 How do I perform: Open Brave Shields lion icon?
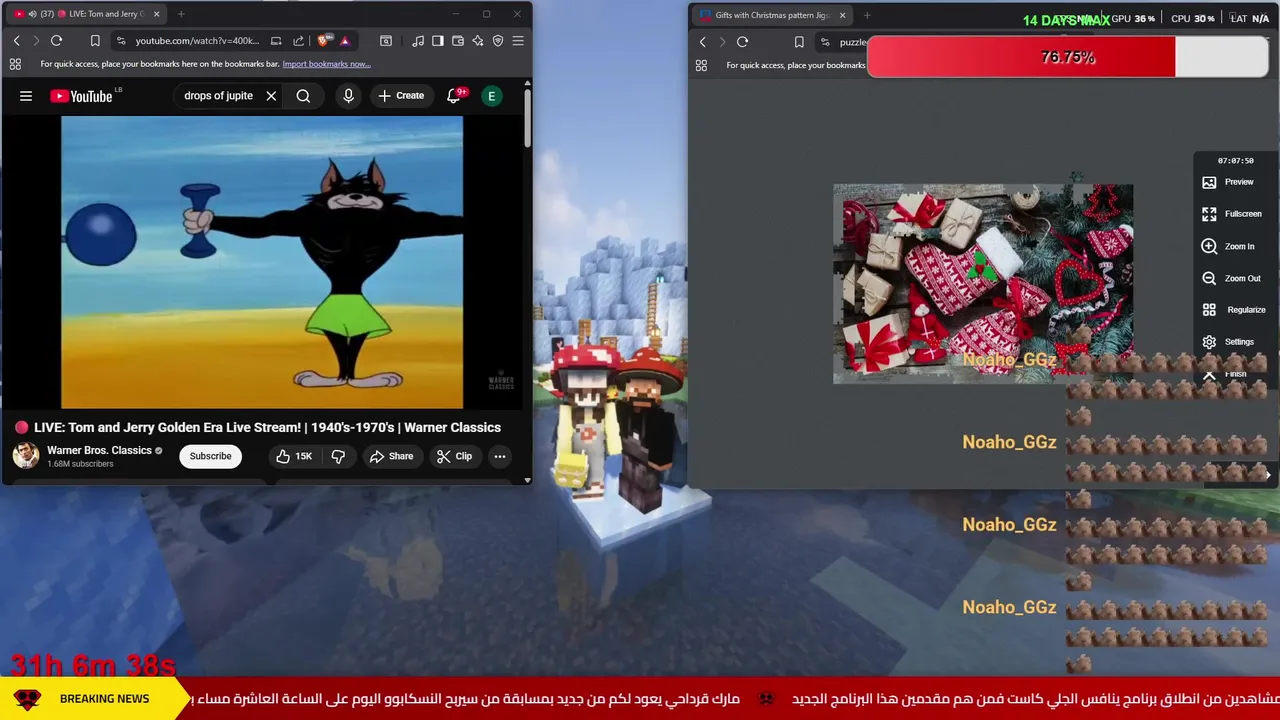tap(322, 41)
